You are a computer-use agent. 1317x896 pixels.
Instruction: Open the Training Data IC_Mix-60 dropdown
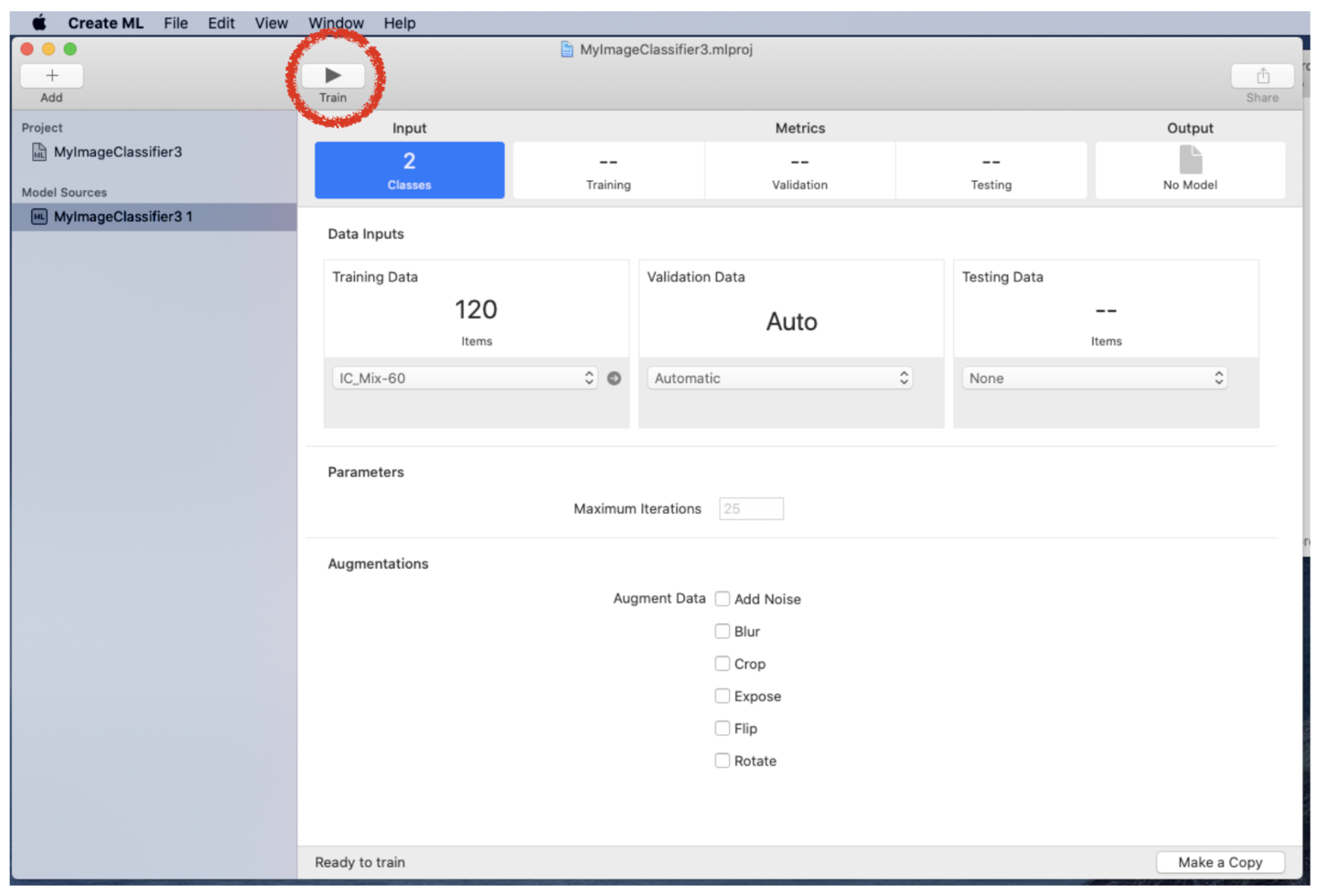465,379
